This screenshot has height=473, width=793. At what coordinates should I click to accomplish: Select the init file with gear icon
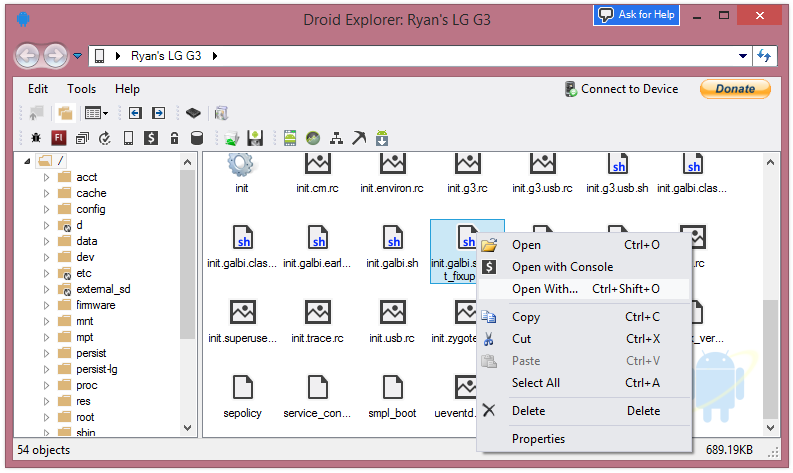(241, 175)
